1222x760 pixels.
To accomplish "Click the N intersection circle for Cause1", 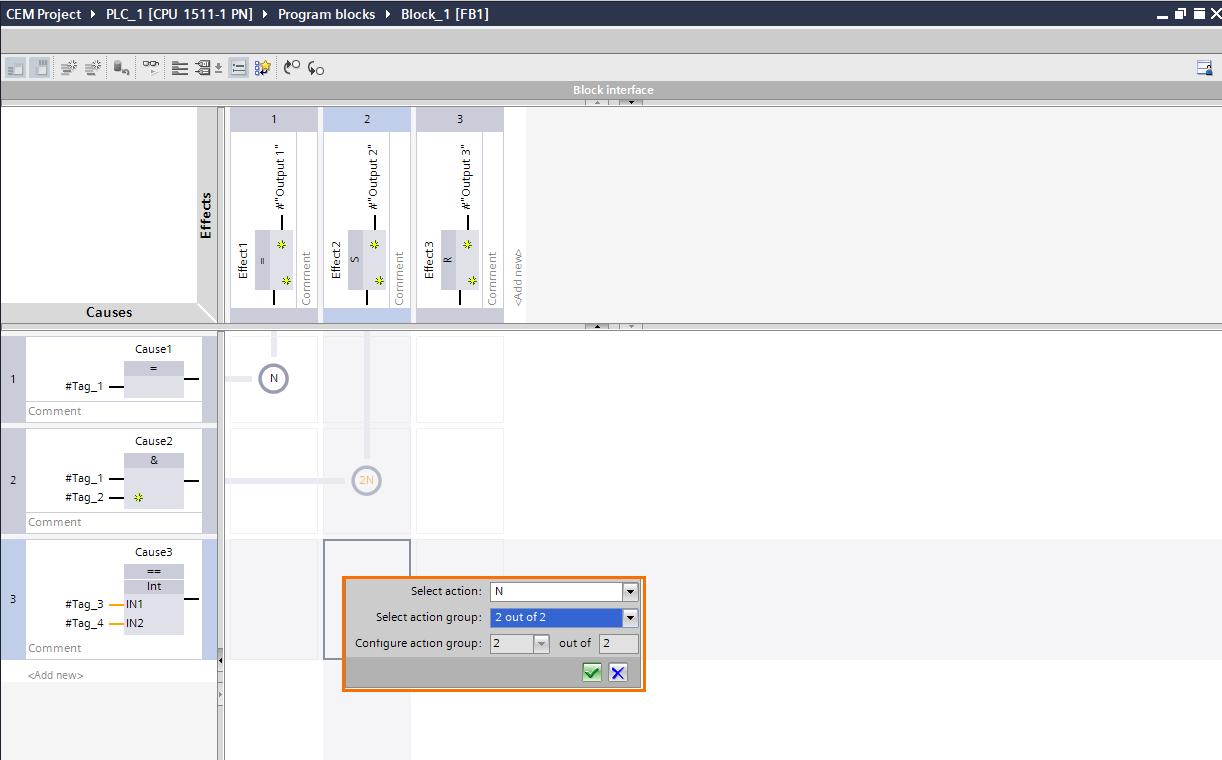I will [x=273, y=378].
